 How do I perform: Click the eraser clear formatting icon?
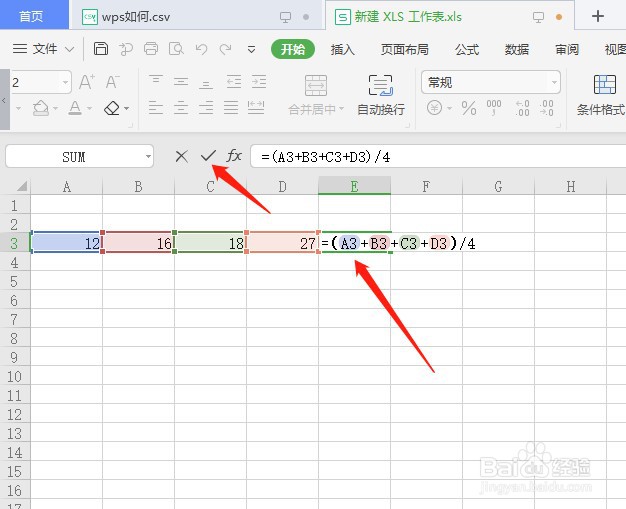[112, 108]
